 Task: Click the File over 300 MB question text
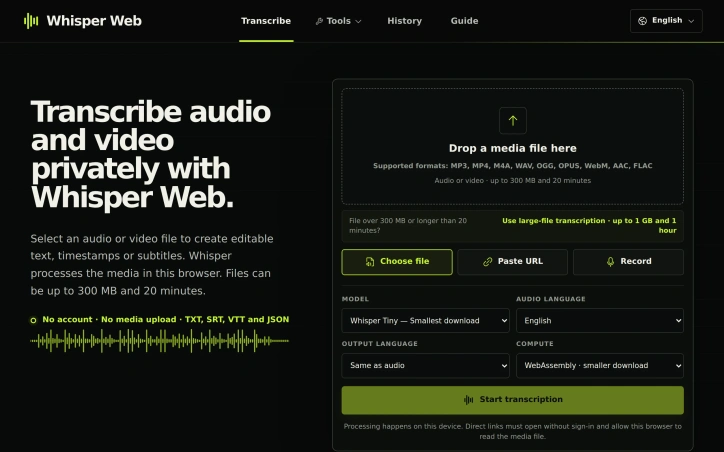coord(408,225)
